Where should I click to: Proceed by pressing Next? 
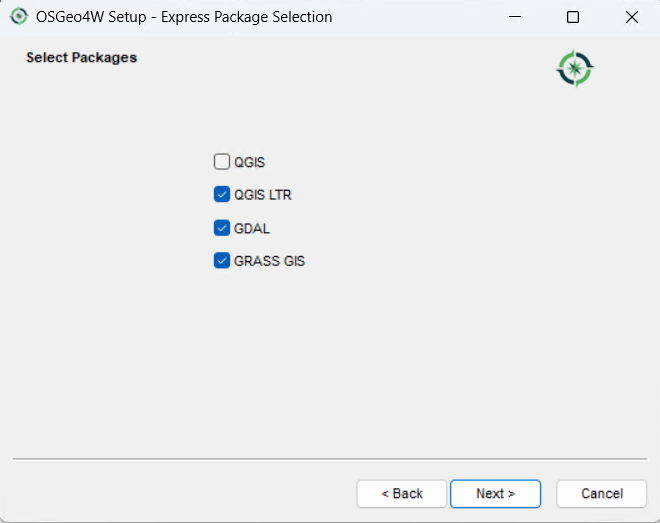495,493
